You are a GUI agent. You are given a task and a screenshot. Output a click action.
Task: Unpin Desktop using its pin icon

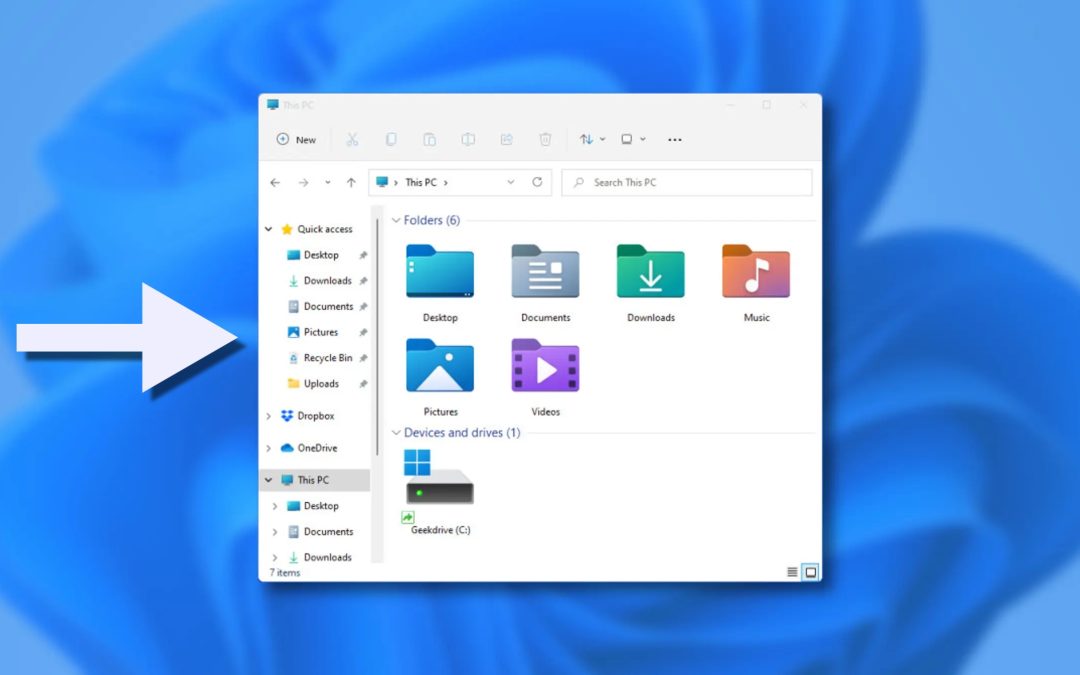pos(363,256)
